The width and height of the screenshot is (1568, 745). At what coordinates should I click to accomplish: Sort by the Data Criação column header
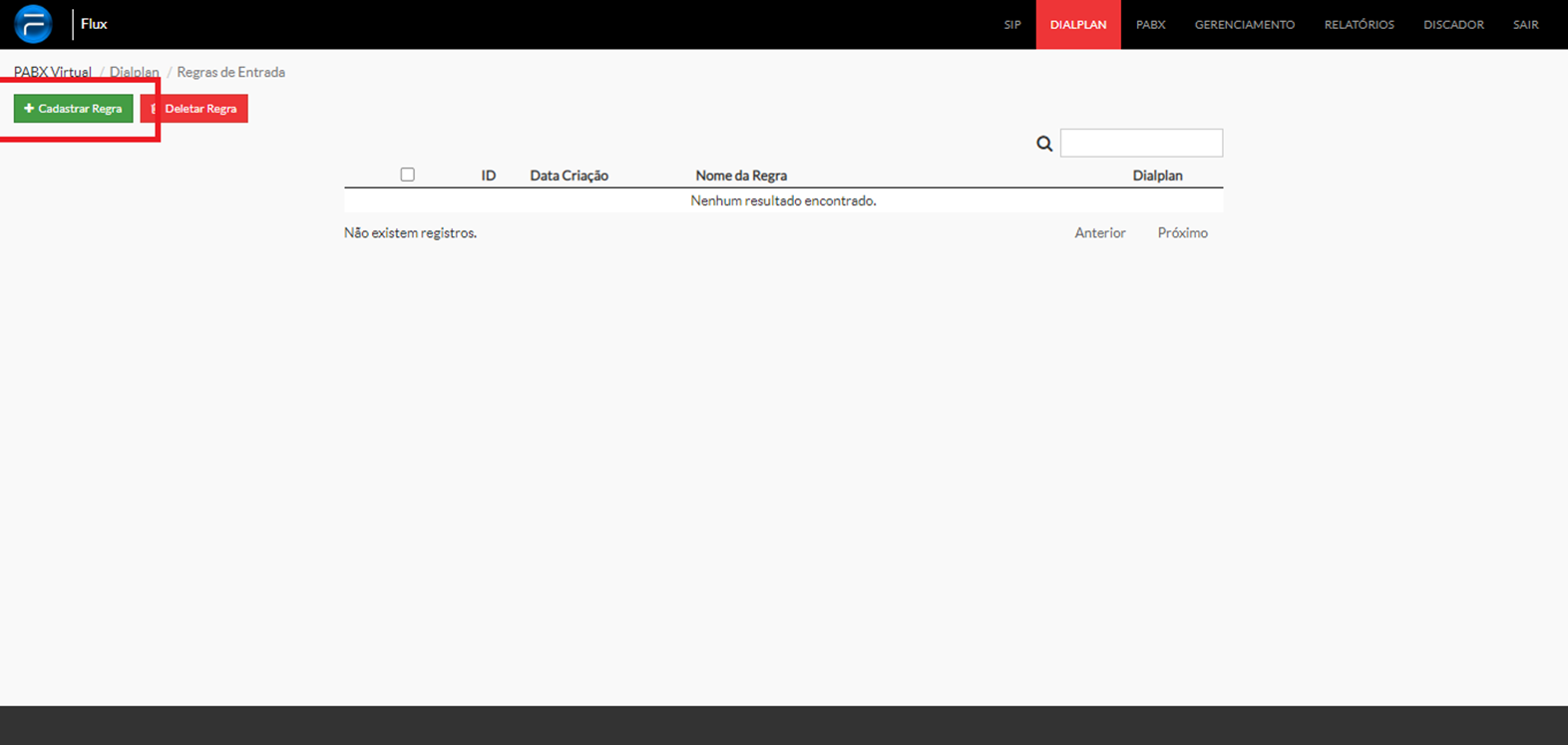coord(569,176)
